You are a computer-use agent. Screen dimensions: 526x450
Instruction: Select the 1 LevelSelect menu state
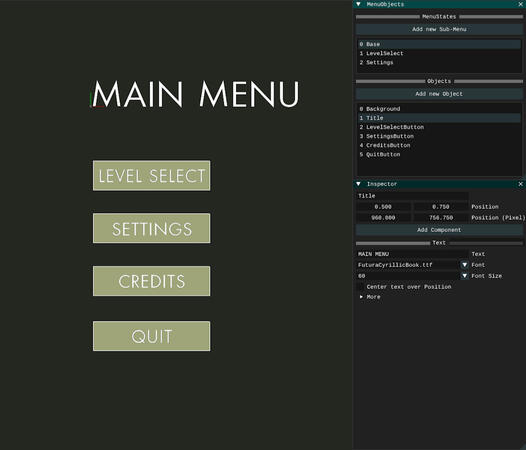click(x=439, y=53)
